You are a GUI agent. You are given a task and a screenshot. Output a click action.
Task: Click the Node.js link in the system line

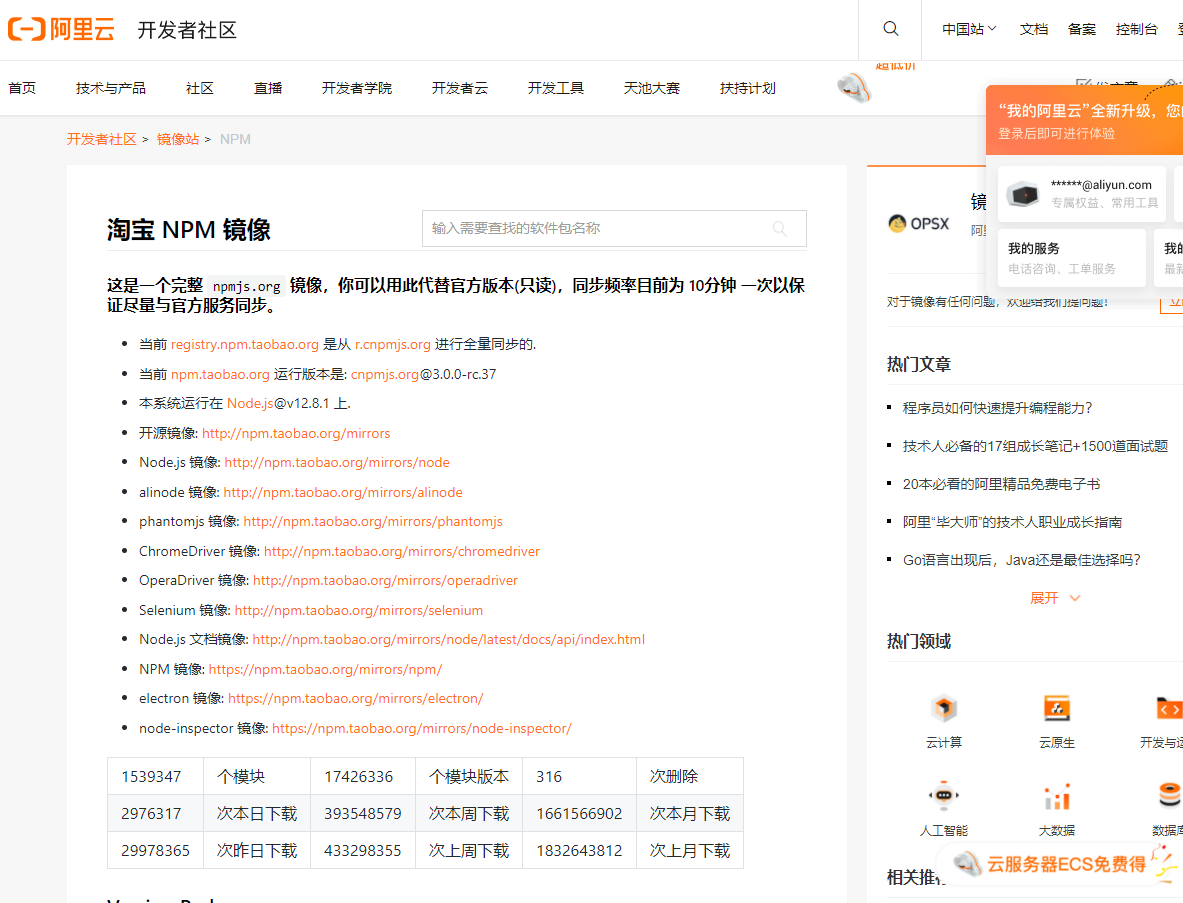[x=250, y=403]
